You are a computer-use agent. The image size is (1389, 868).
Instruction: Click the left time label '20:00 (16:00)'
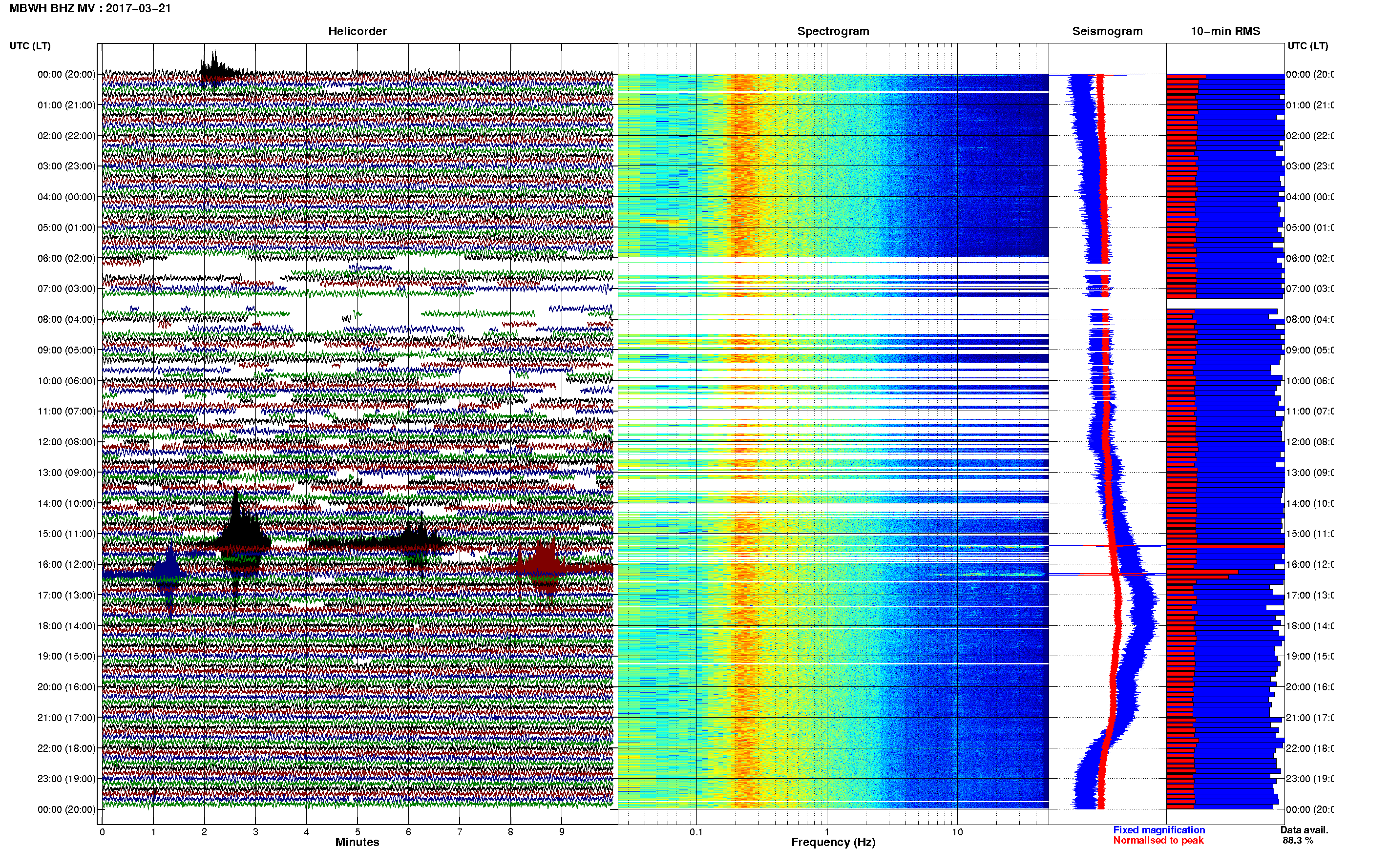tap(66, 686)
